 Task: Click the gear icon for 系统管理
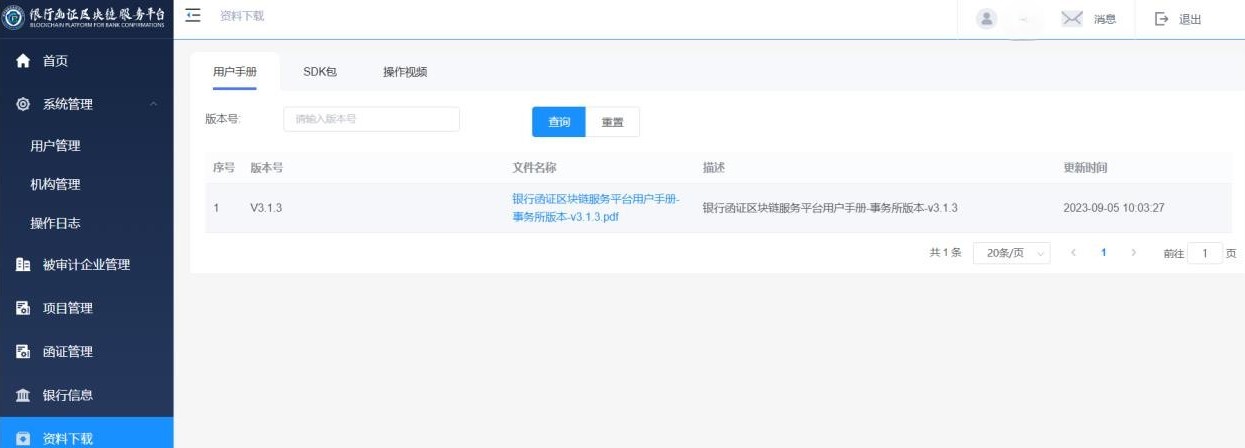point(23,104)
